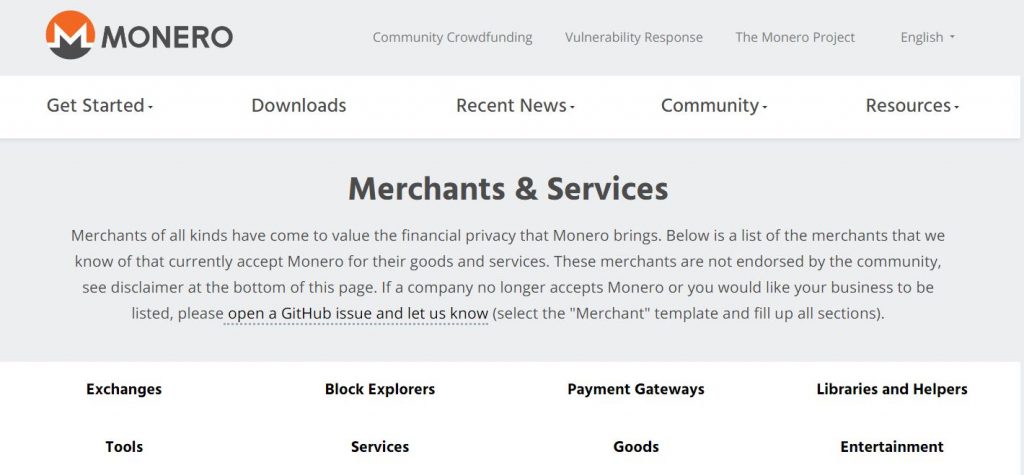Select the Payment Gateways category
Image resolution: width=1024 pixels, height=475 pixels.
[x=636, y=389]
